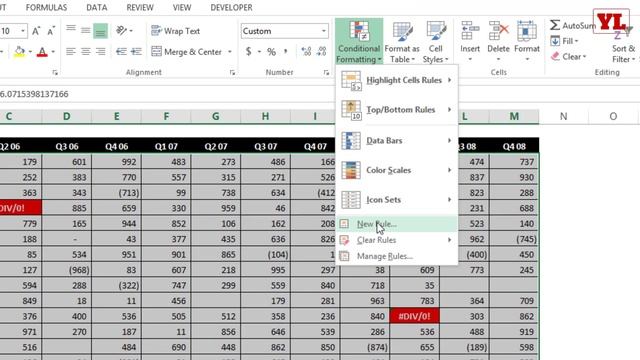Decrease font size with smaller A icon
Image resolution: width=640 pixels, height=360 pixels.
(51, 31)
